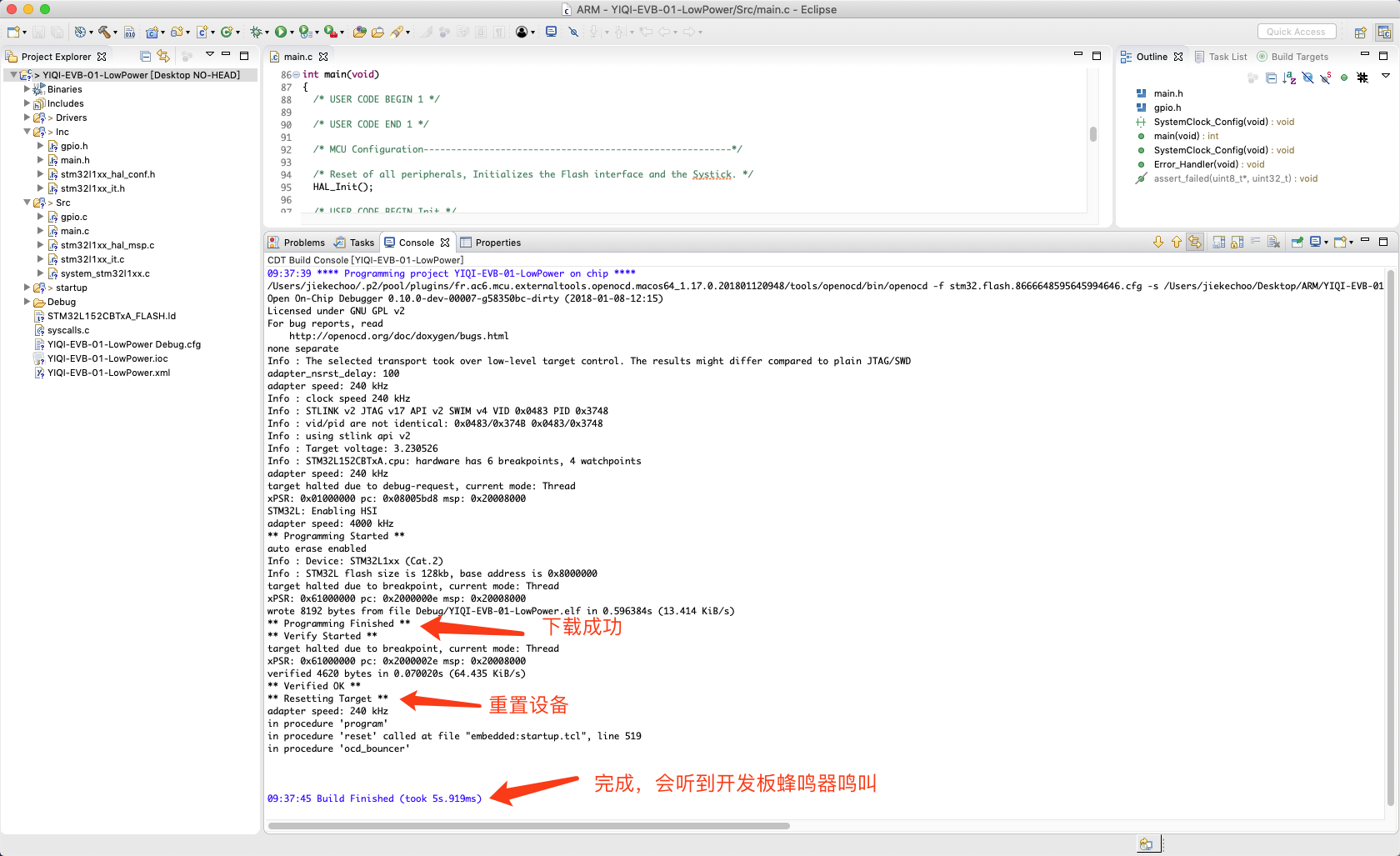Screen dimensions: 1400x856
Task: Toggle Hide Non-Public Members in Outline
Action: pyautogui.click(x=1343, y=78)
